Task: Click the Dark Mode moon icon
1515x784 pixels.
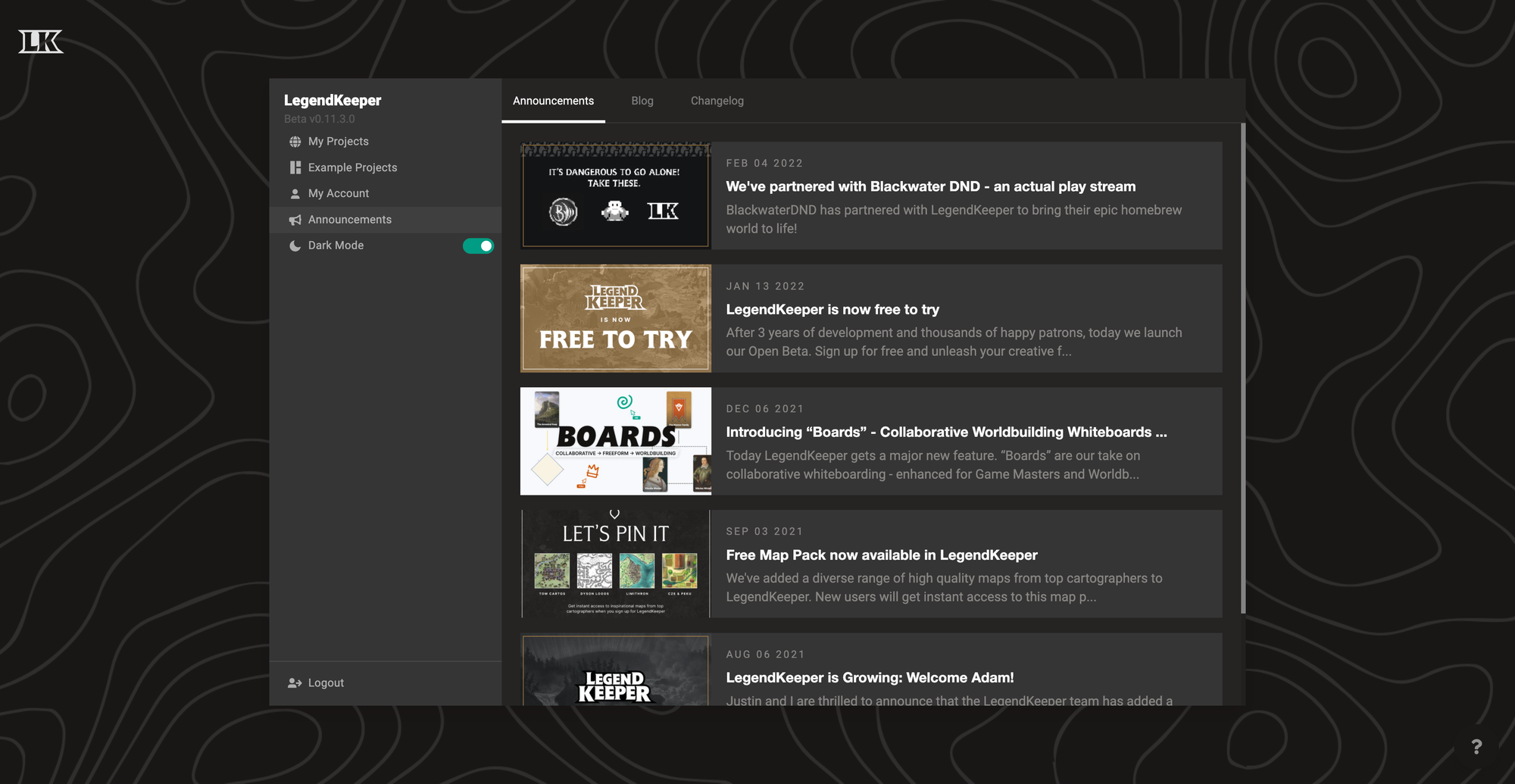Action: coord(295,245)
